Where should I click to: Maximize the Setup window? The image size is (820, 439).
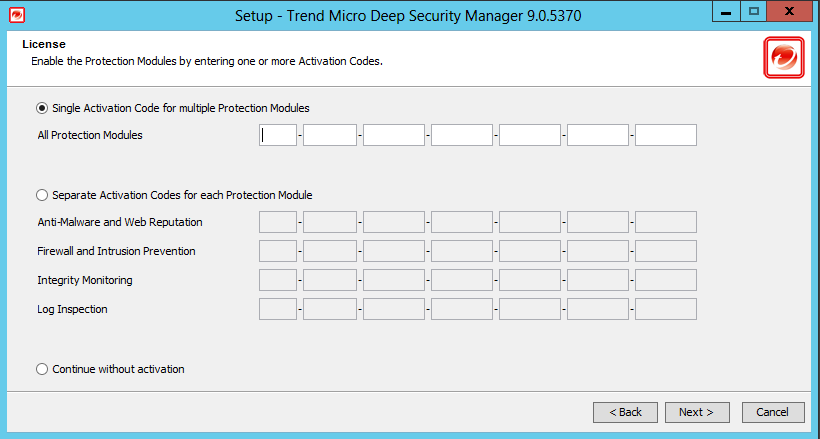[754, 12]
